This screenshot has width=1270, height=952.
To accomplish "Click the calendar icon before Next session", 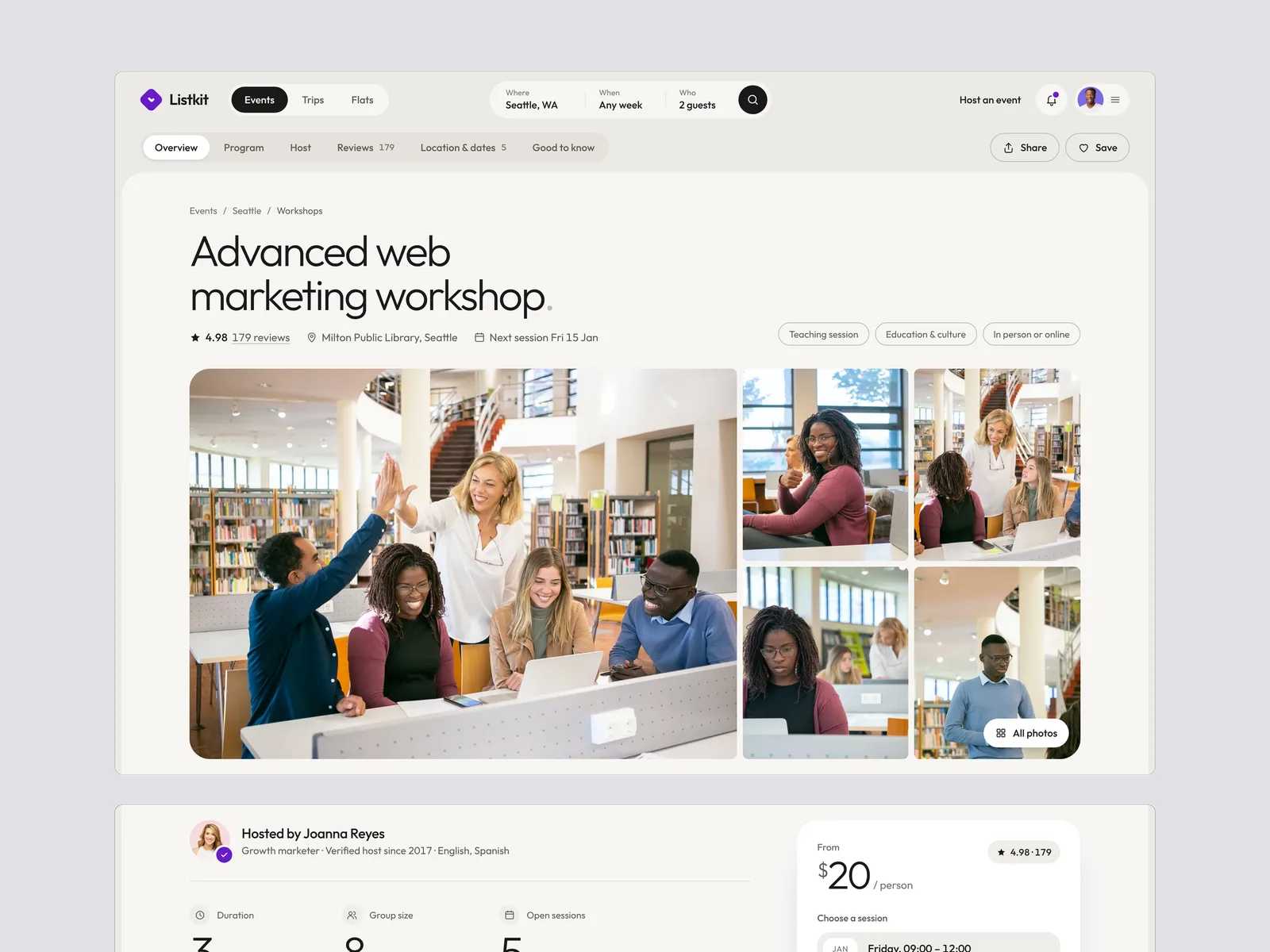I will click(x=479, y=337).
